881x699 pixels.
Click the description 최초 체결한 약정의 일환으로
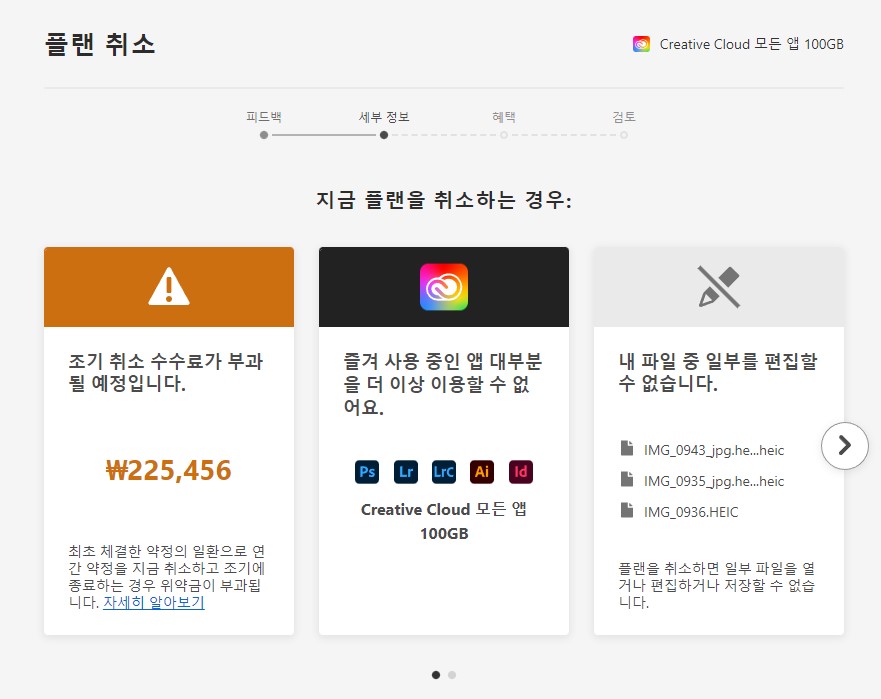pos(166,577)
